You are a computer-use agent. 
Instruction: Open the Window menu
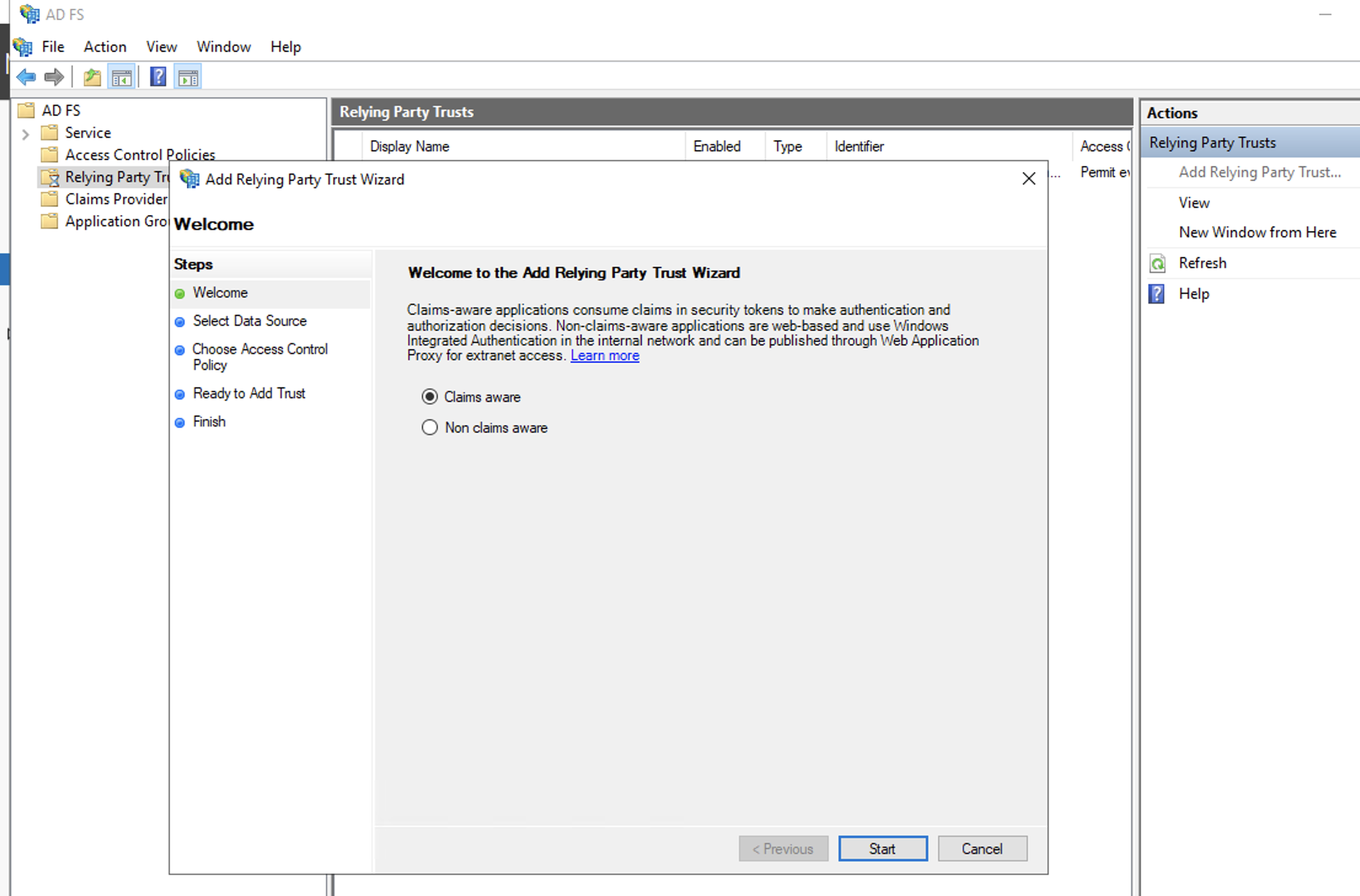(224, 47)
